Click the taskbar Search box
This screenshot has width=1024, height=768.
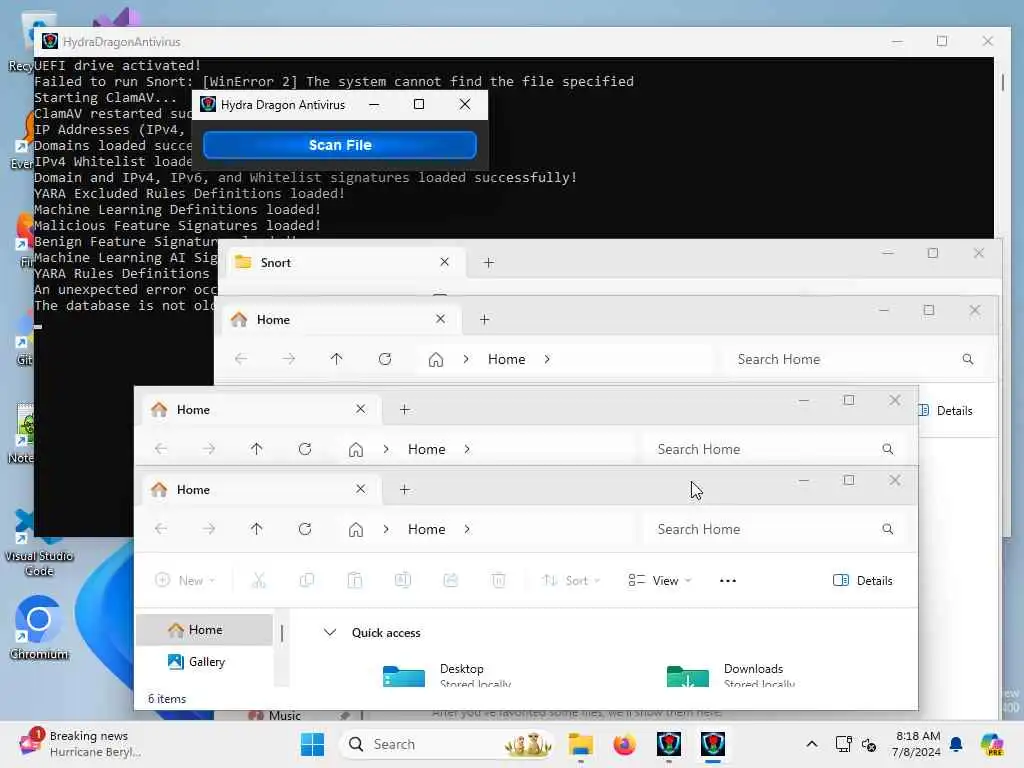coord(446,744)
